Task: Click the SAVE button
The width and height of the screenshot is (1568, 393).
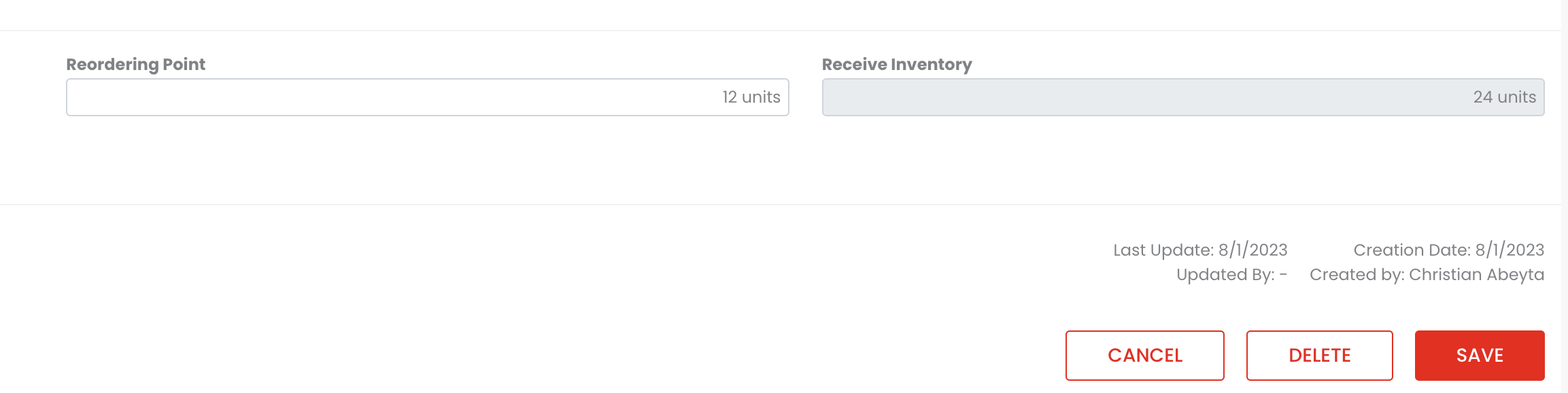Action: [x=1479, y=355]
